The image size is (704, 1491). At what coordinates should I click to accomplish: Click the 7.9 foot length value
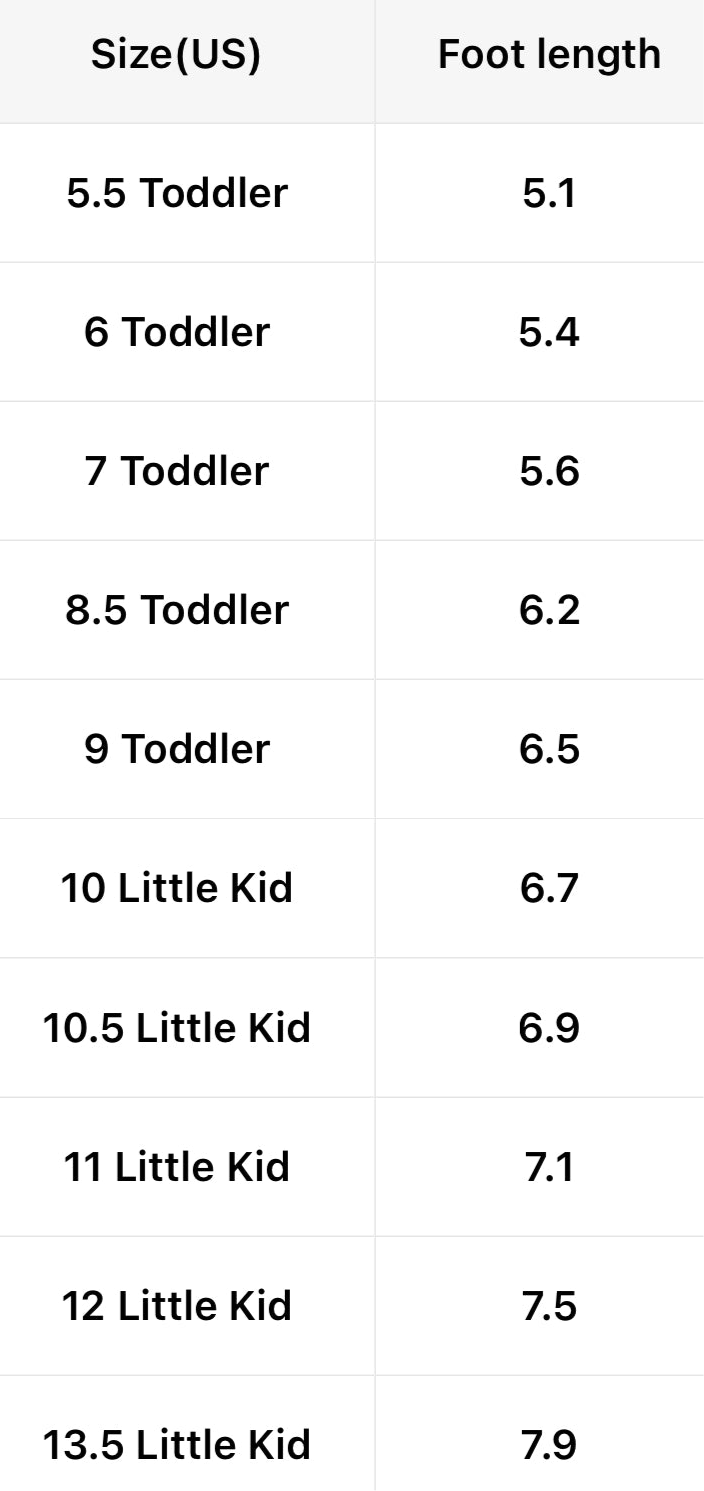click(549, 1445)
